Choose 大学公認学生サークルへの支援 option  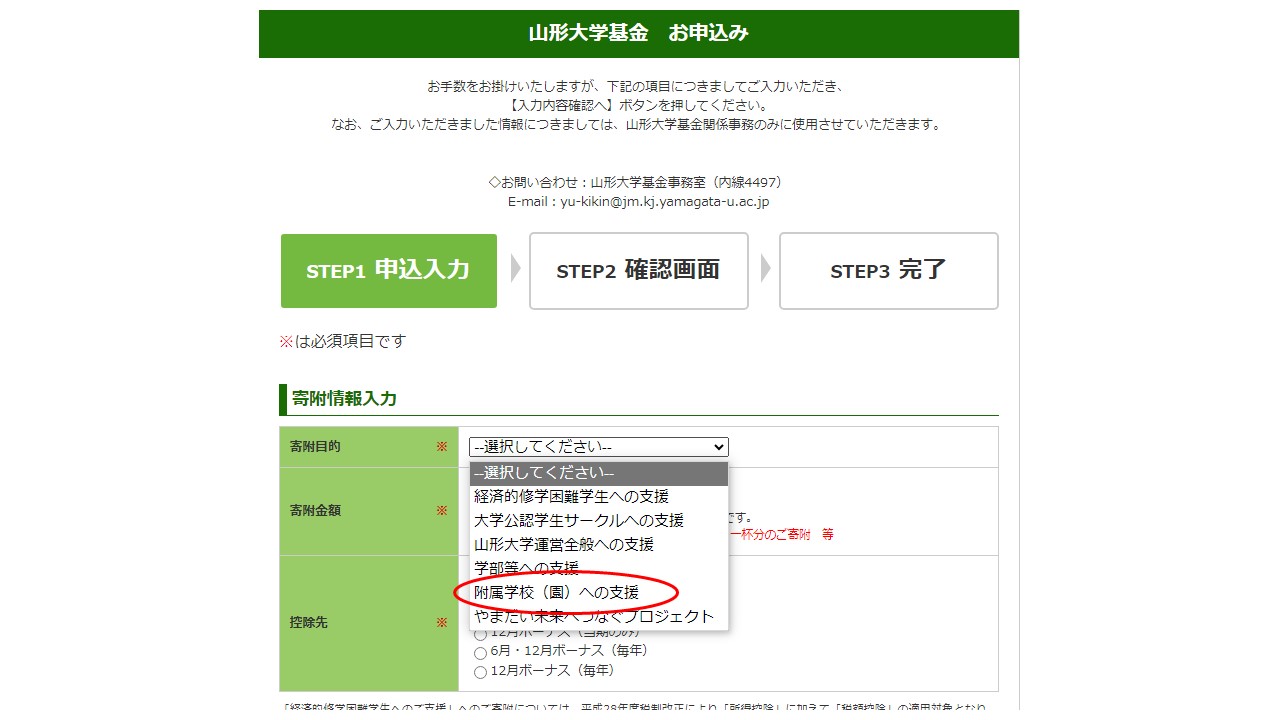click(599, 520)
